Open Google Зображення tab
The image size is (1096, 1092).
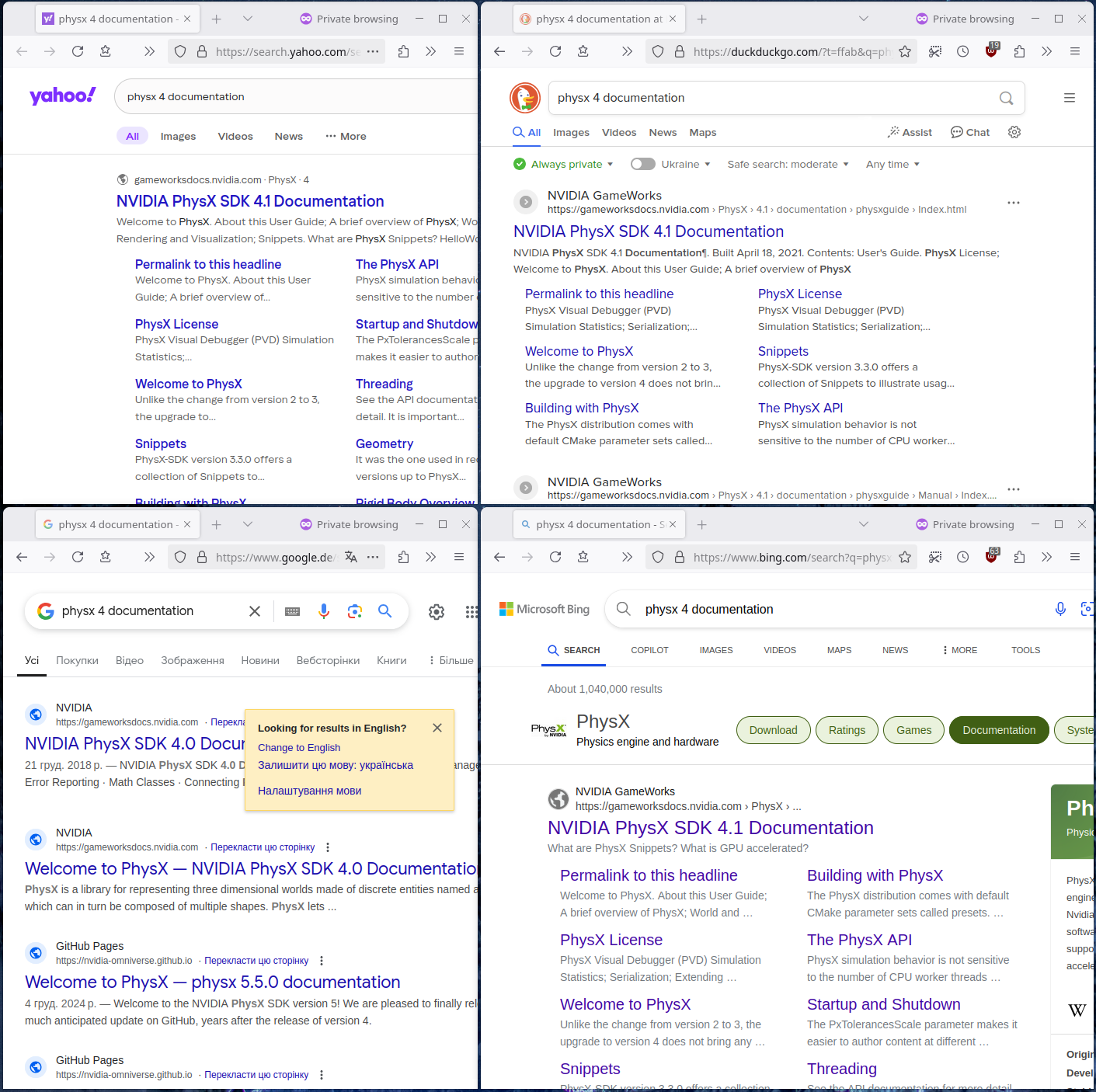coord(193,660)
